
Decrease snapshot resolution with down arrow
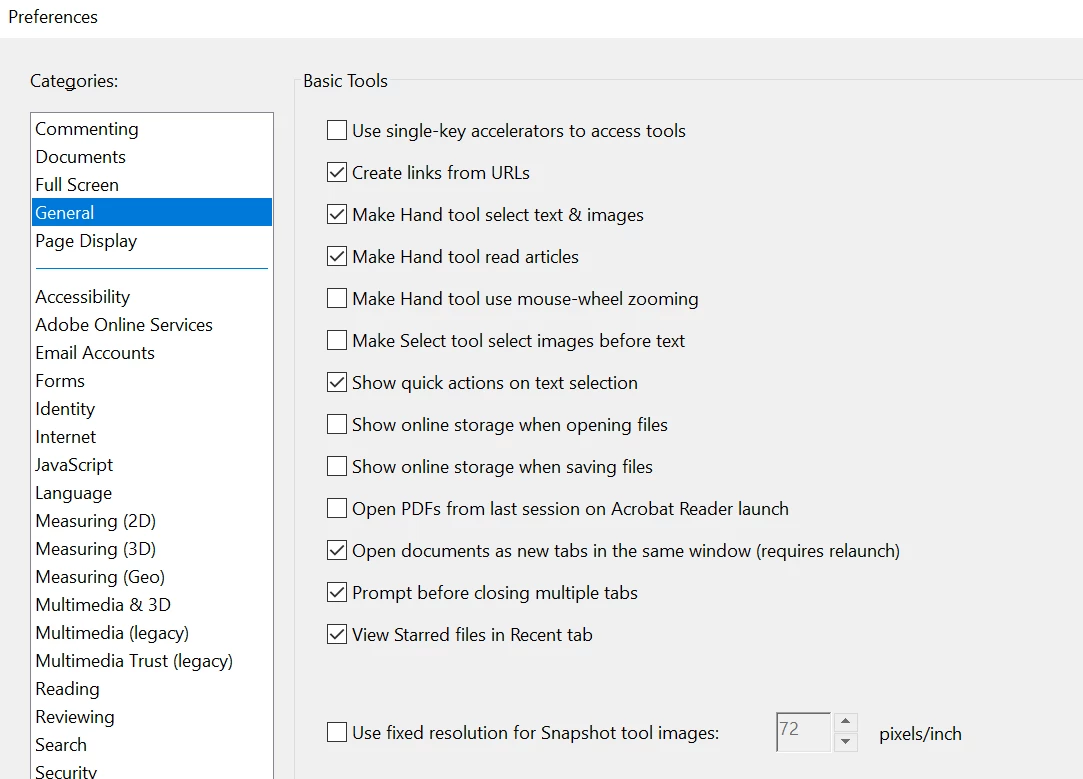coord(846,742)
